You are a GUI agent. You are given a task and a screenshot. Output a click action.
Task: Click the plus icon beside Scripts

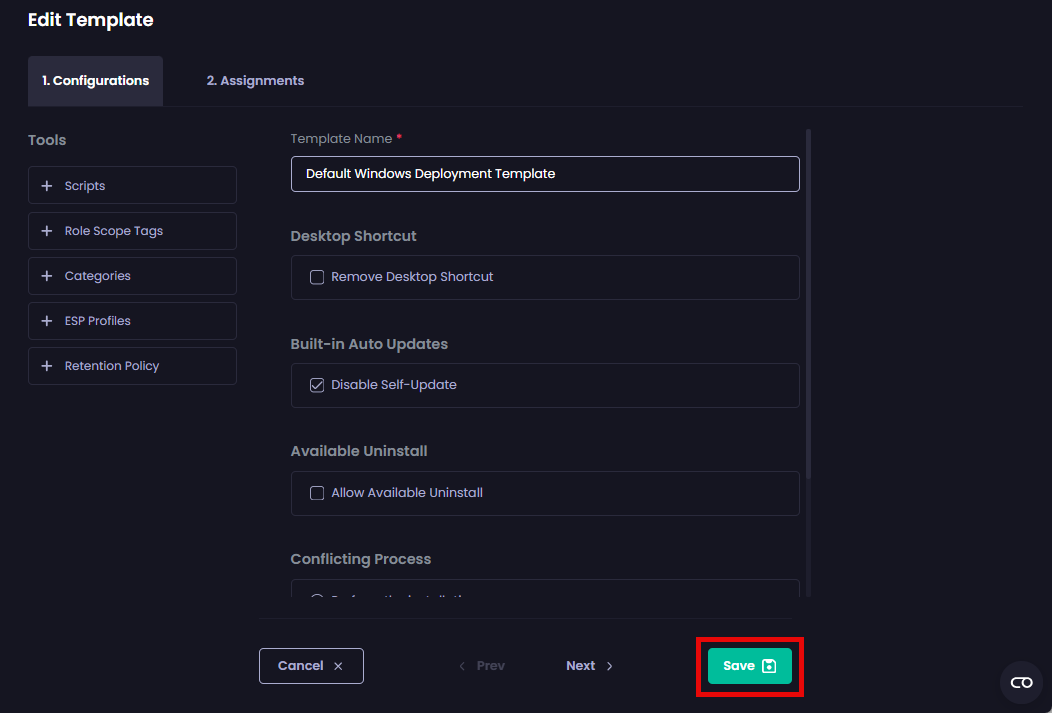point(47,186)
